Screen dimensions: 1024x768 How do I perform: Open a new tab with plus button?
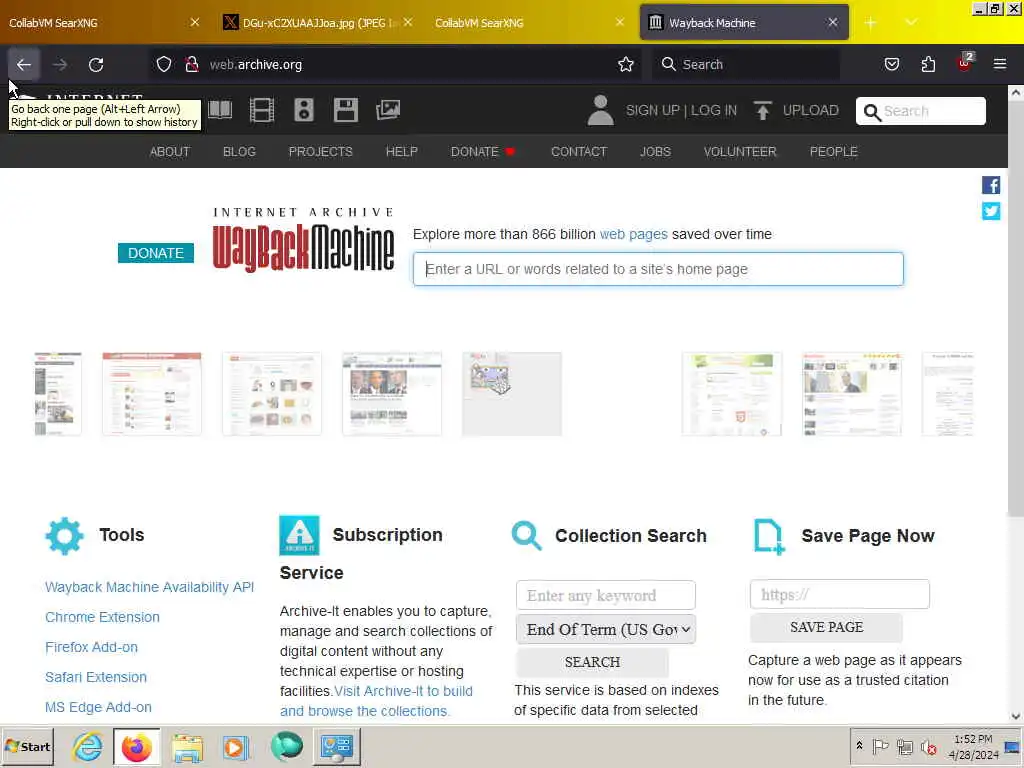[870, 23]
